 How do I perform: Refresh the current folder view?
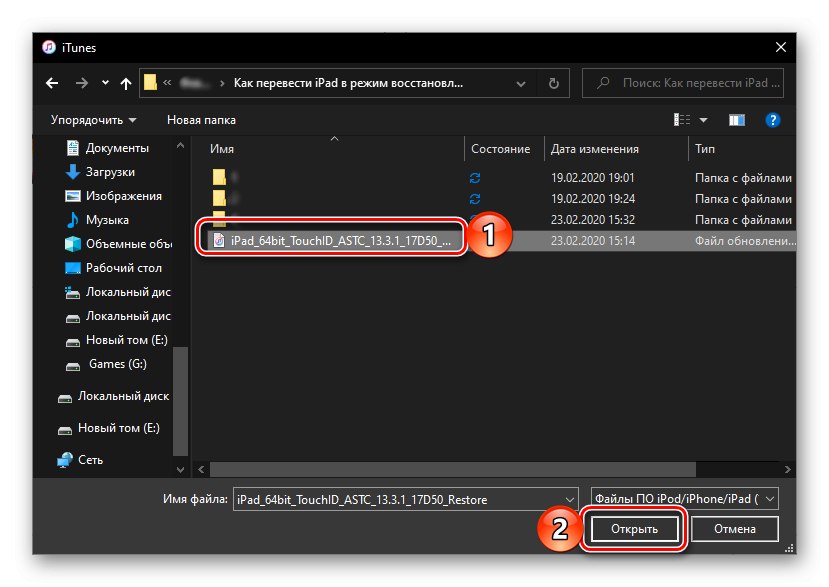(x=554, y=83)
